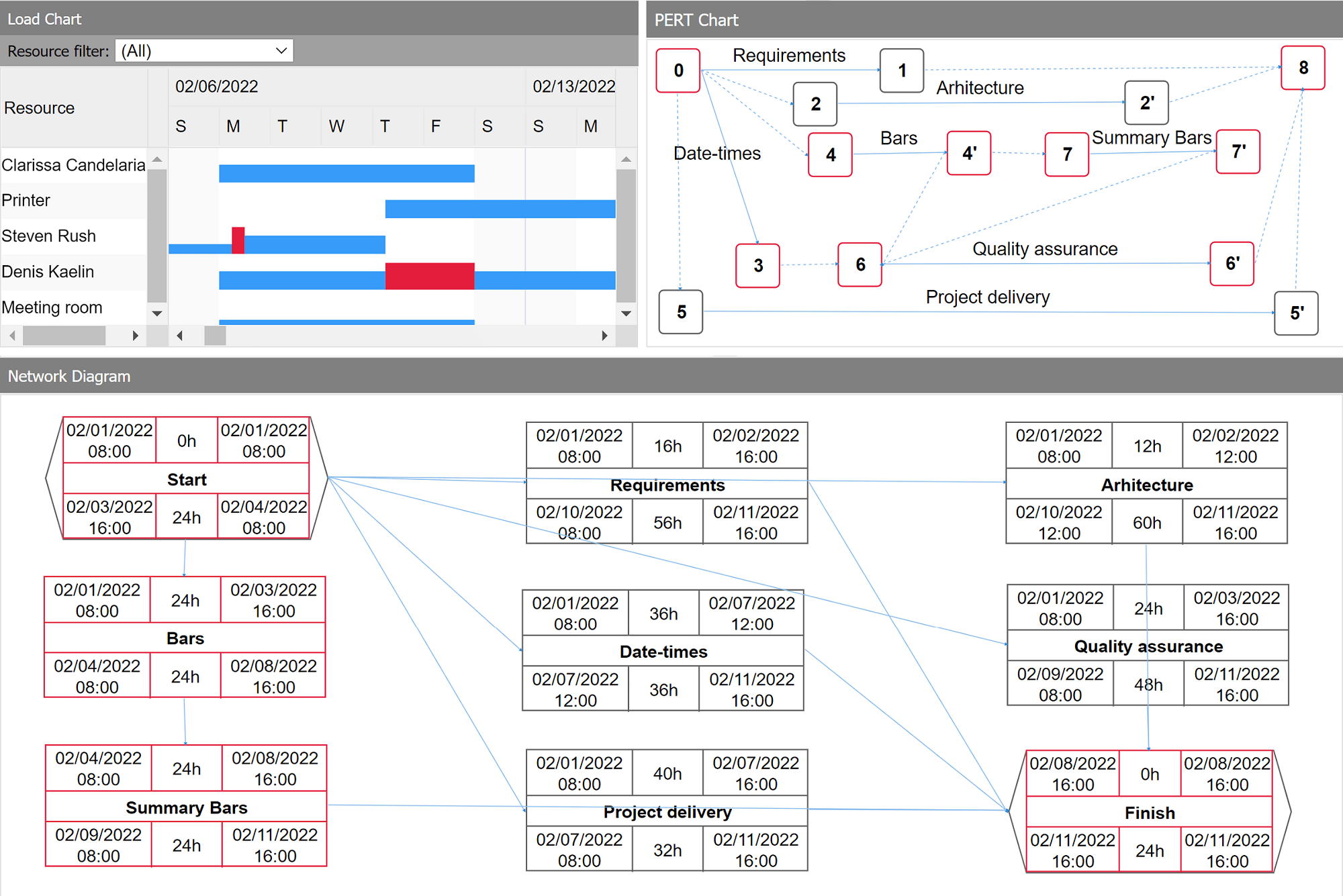Click the Quality assurance label in the PERT Chart
The width and height of the screenshot is (1343, 896).
(x=1045, y=248)
